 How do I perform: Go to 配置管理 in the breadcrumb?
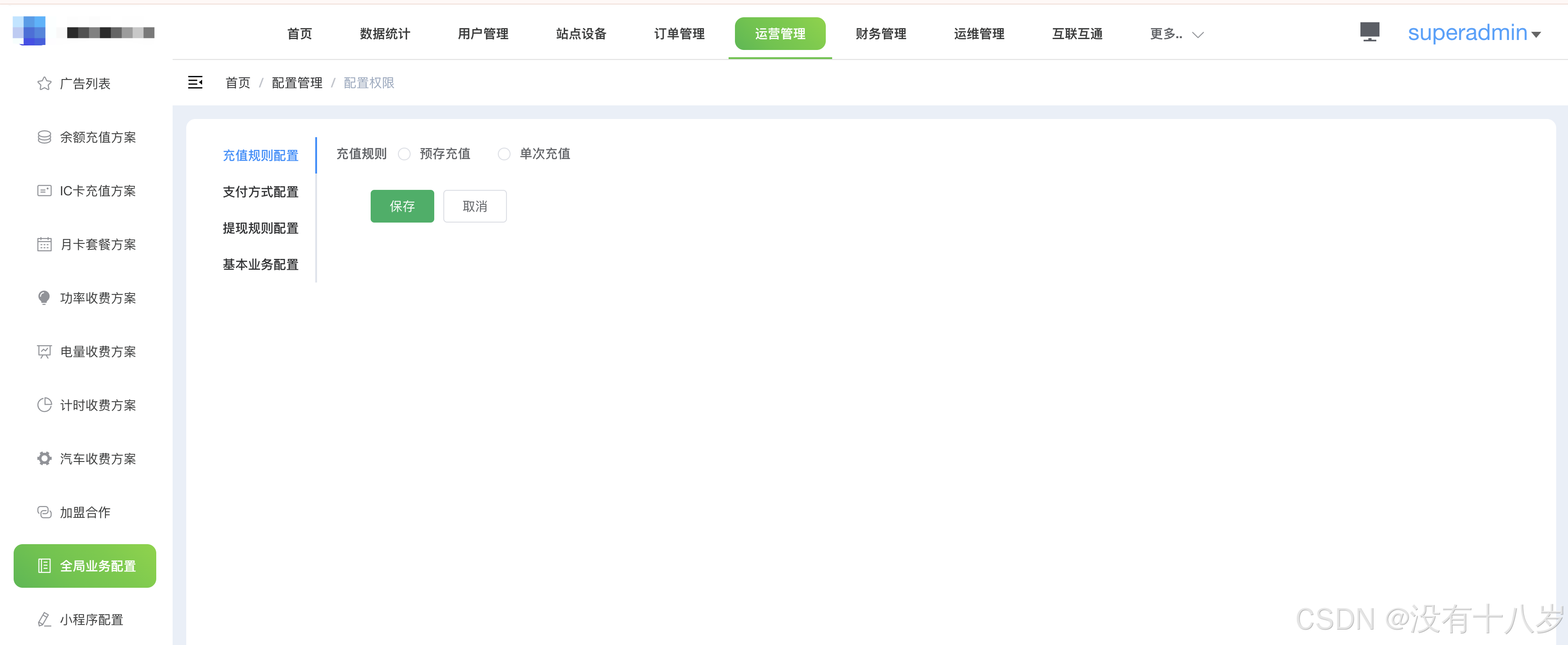pos(297,83)
